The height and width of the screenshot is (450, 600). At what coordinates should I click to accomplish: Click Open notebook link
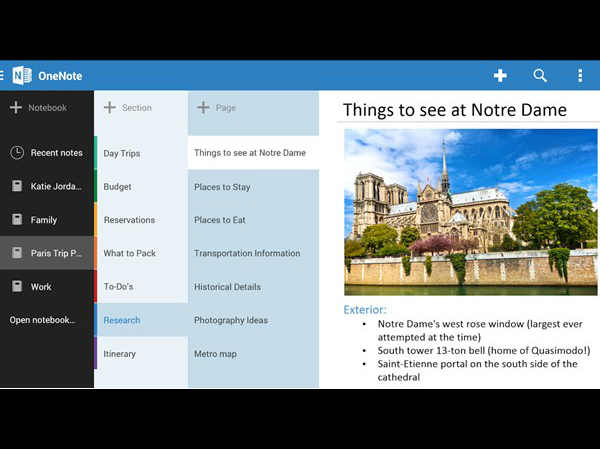click(x=42, y=320)
